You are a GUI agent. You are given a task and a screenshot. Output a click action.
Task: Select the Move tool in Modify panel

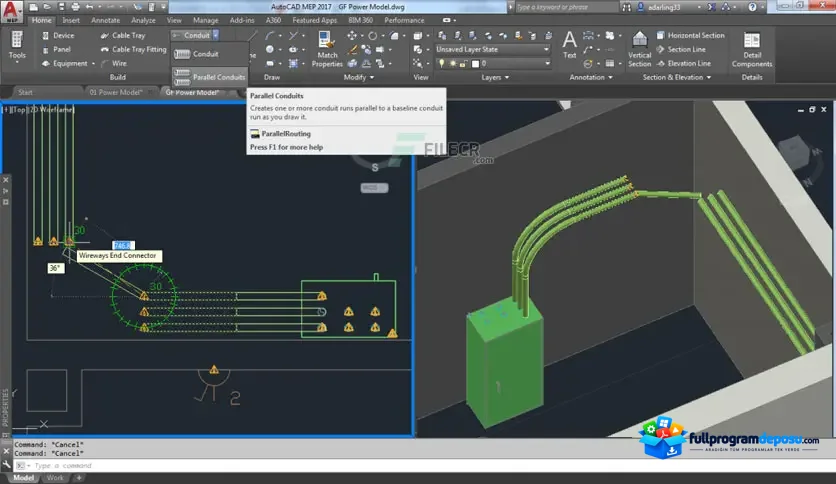352,35
